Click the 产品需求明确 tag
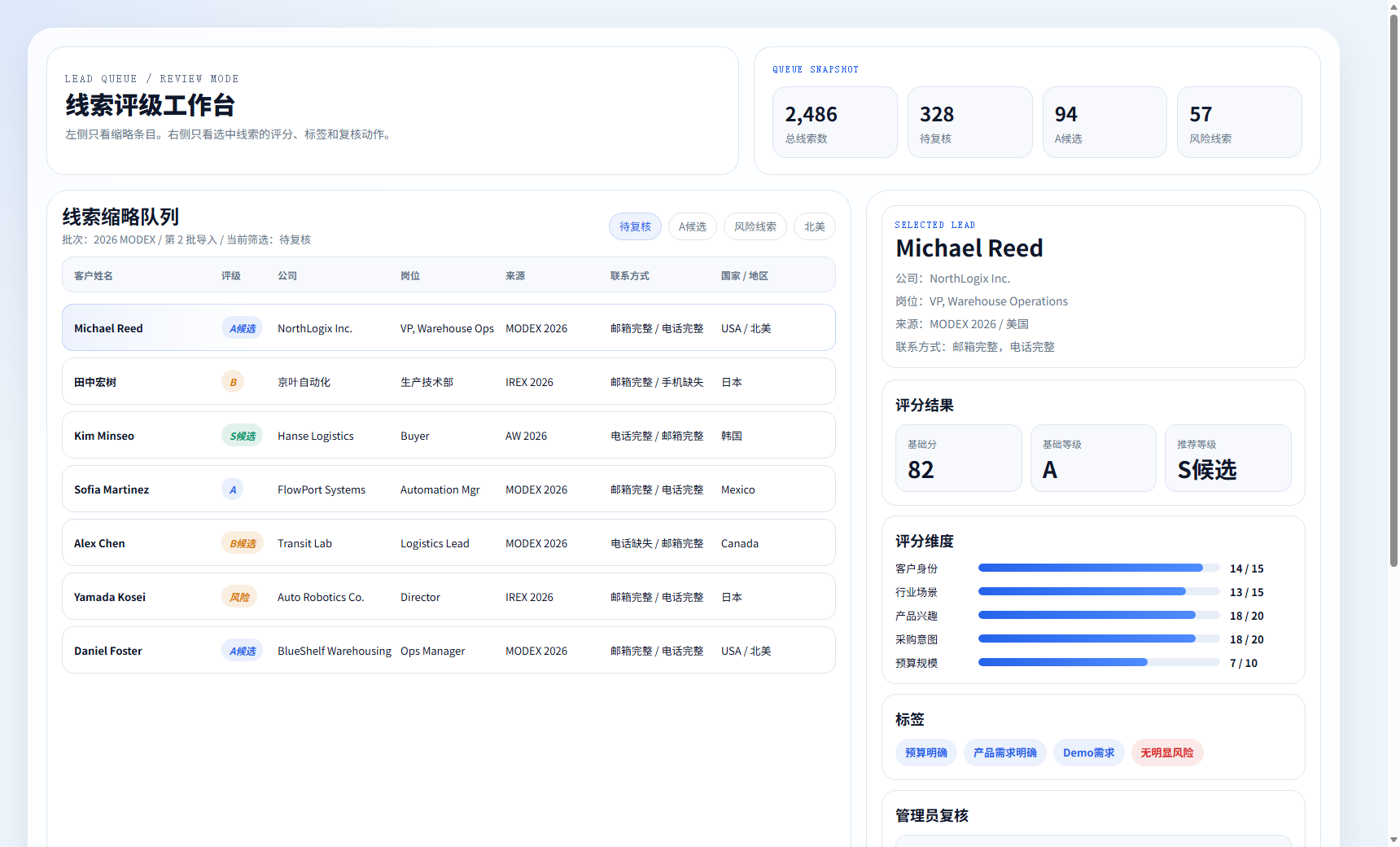This screenshot has width=1400, height=847. click(x=1005, y=753)
